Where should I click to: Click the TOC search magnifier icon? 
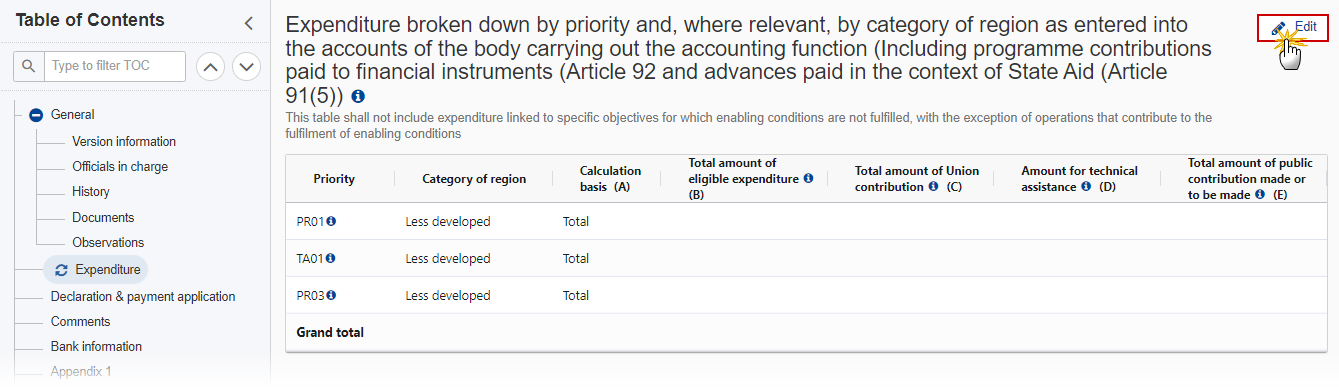coord(28,67)
